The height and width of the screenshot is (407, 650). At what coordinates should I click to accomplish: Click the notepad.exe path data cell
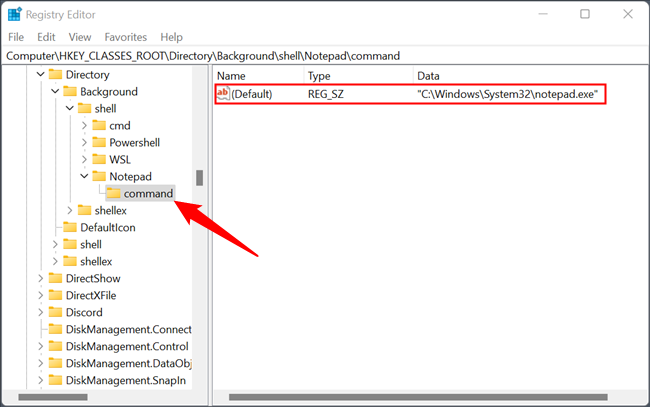508,94
